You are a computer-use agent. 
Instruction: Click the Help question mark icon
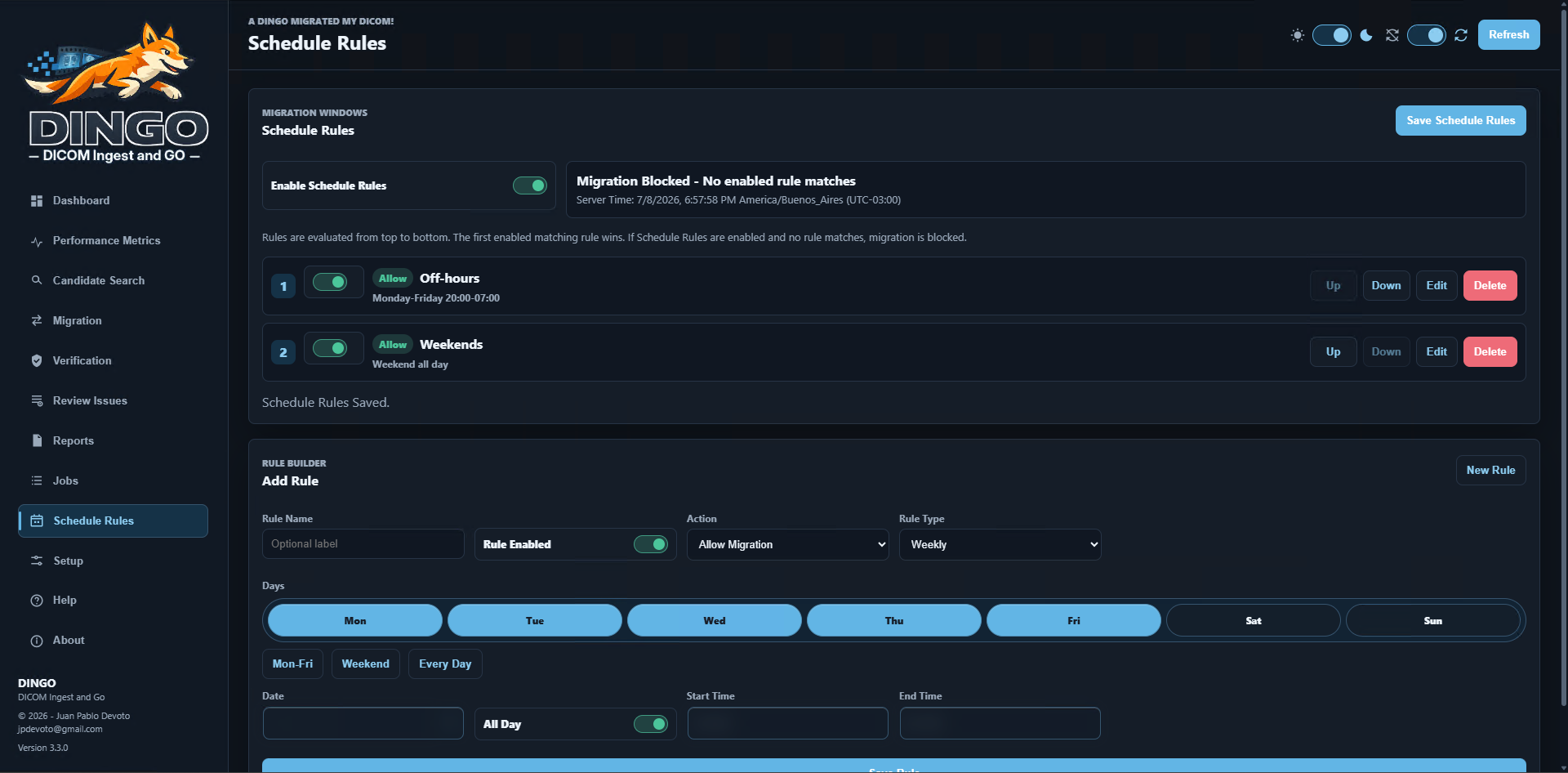37,601
